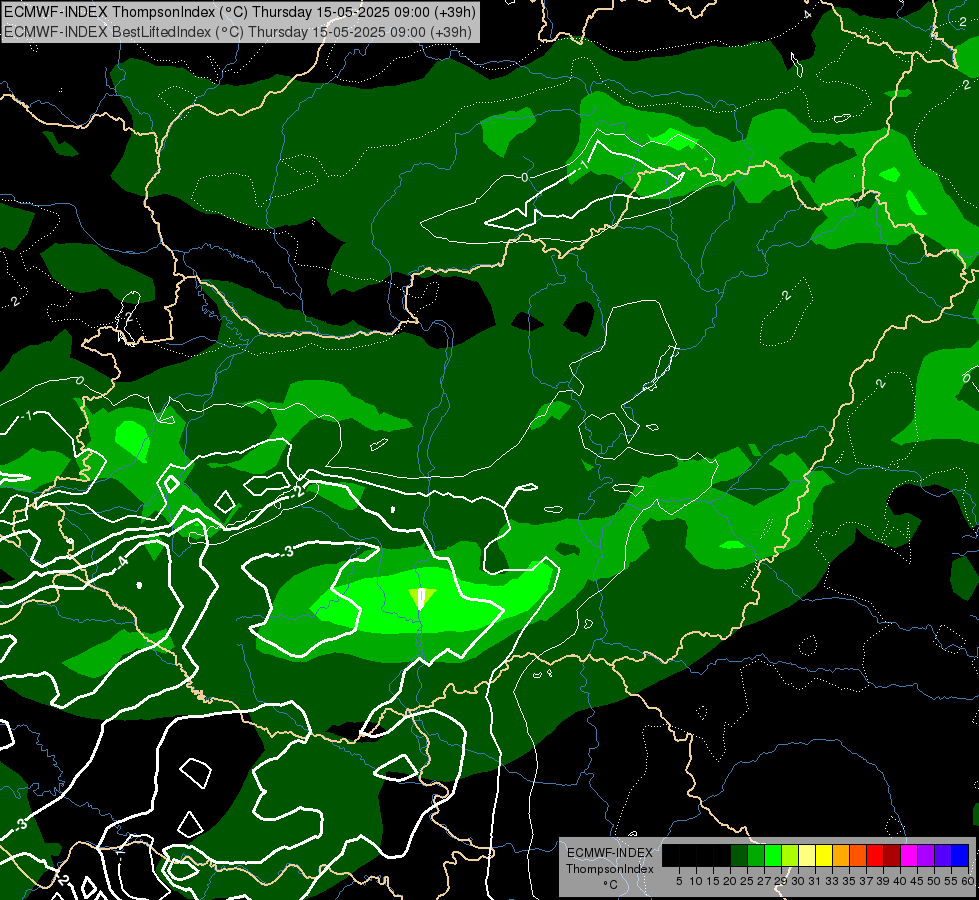
Task: Click the legend tick value '40'
Action: click(x=900, y=881)
